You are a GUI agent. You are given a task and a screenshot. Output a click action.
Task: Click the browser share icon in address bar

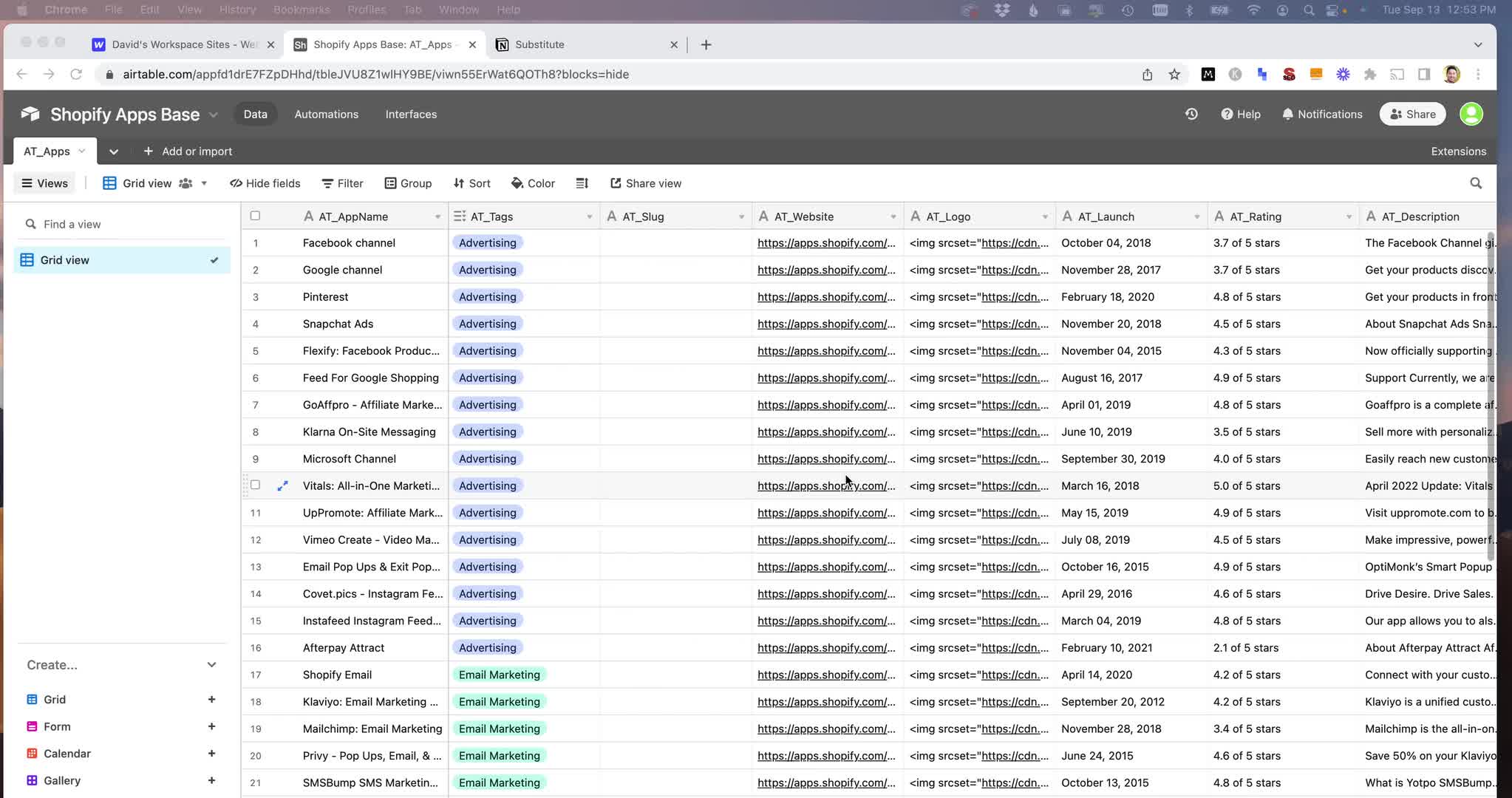tap(1147, 74)
